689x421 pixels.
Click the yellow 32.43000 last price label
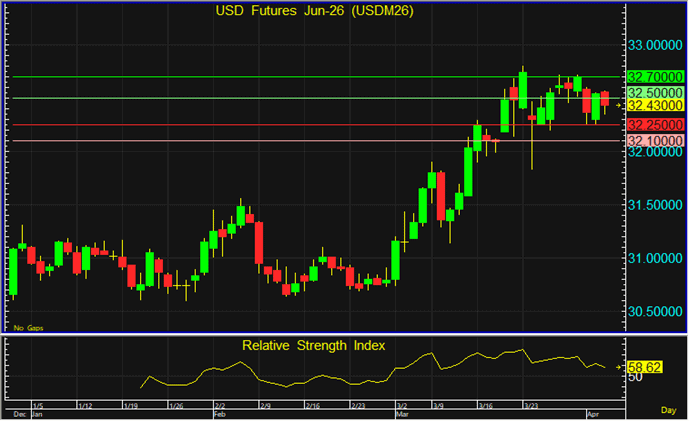(x=655, y=105)
